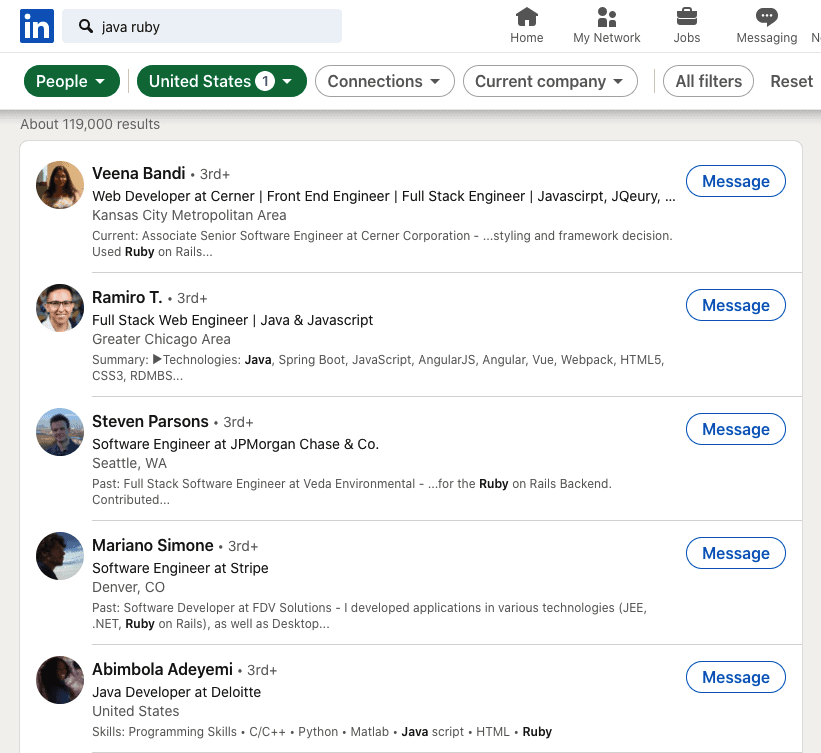The width and height of the screenshot is (821, 753).
Task: Open Messaging chat bubble icon
Action: [x=766, y=17]
